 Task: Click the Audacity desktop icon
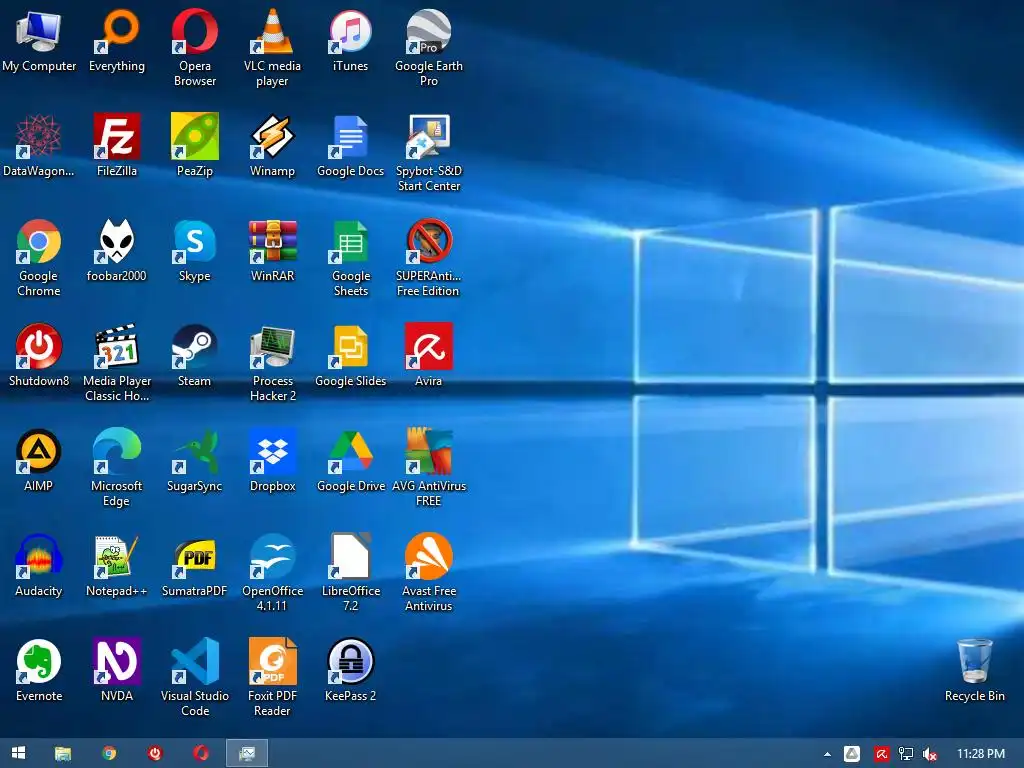click(39, 566)
